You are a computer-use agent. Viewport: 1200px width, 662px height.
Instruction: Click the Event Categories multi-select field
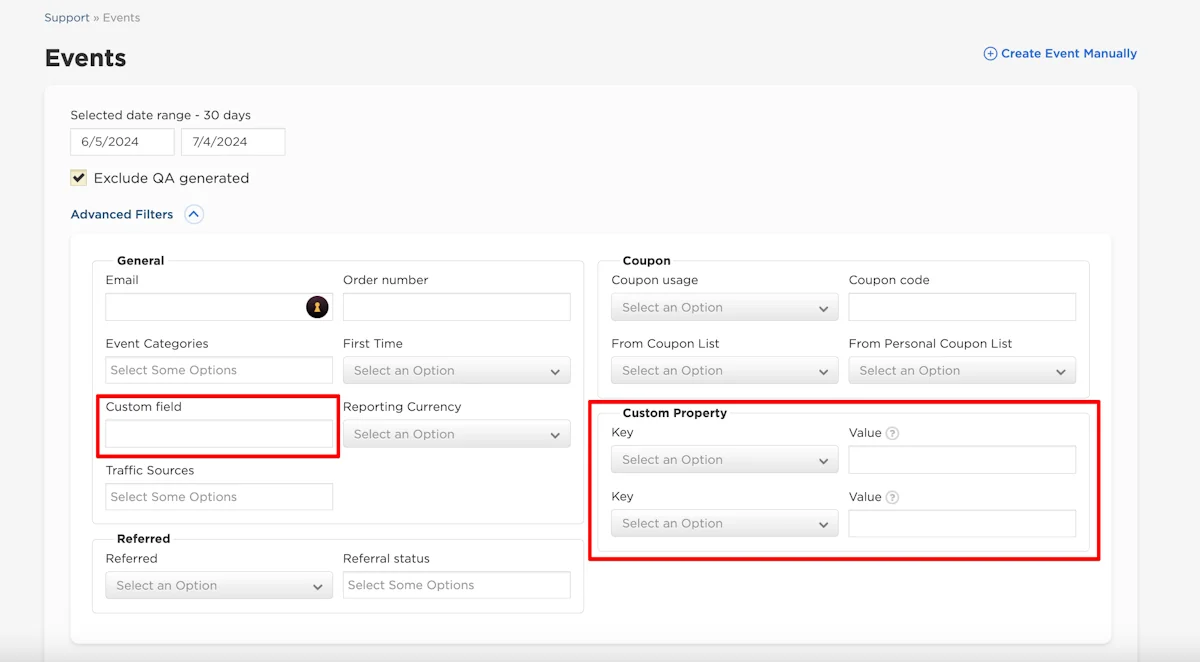click(219, 370)
